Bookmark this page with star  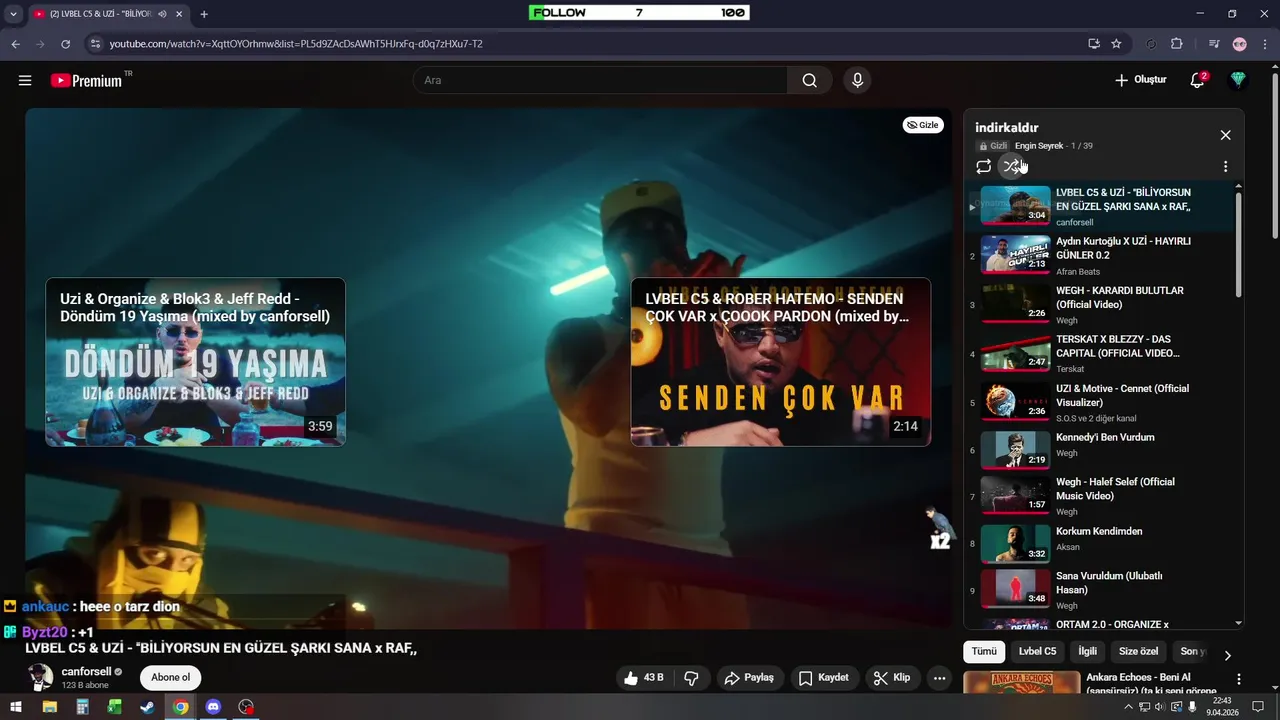(1116, 44)
